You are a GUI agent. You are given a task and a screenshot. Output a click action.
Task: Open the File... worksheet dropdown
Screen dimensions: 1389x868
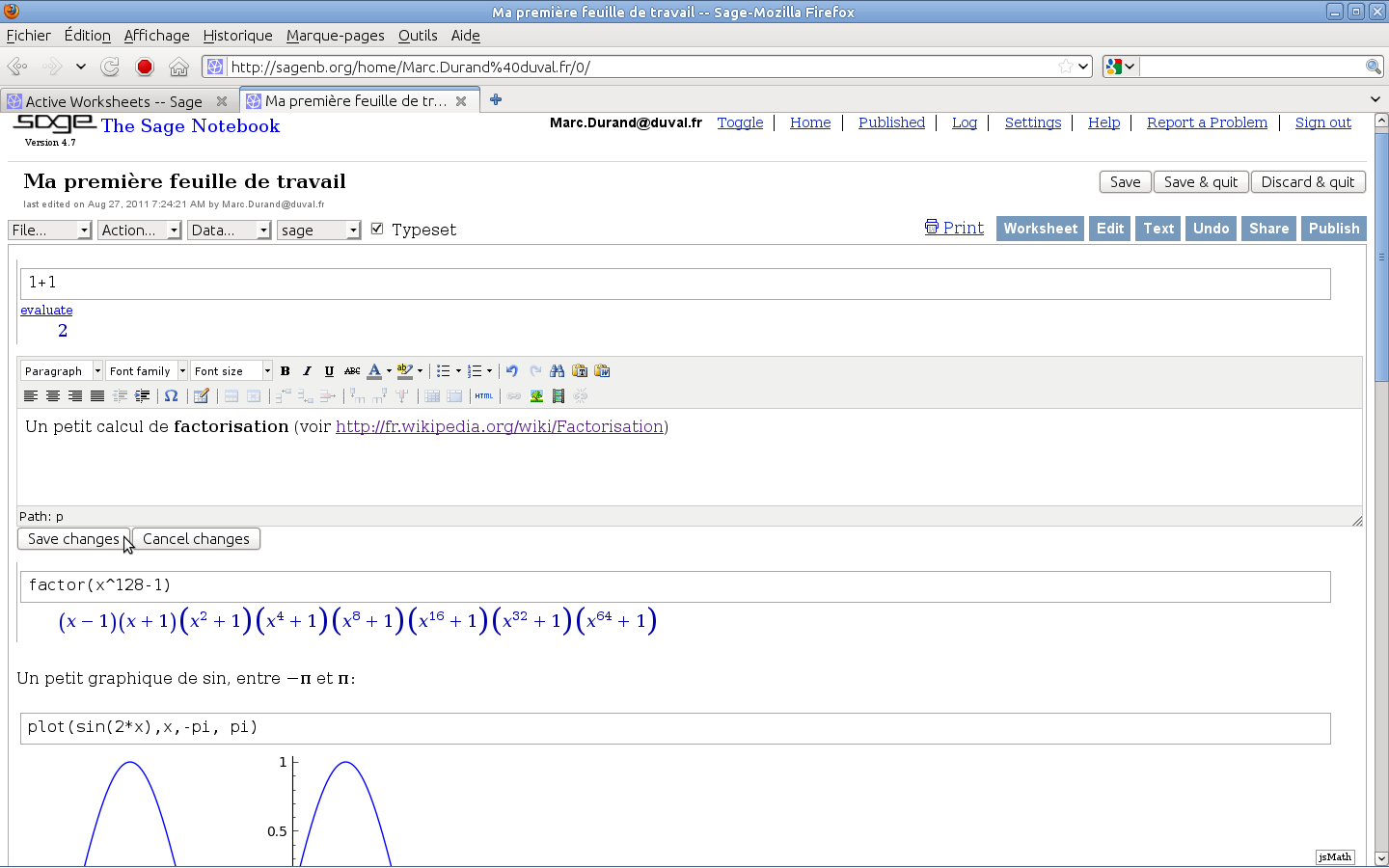click(x=49, y=231)
